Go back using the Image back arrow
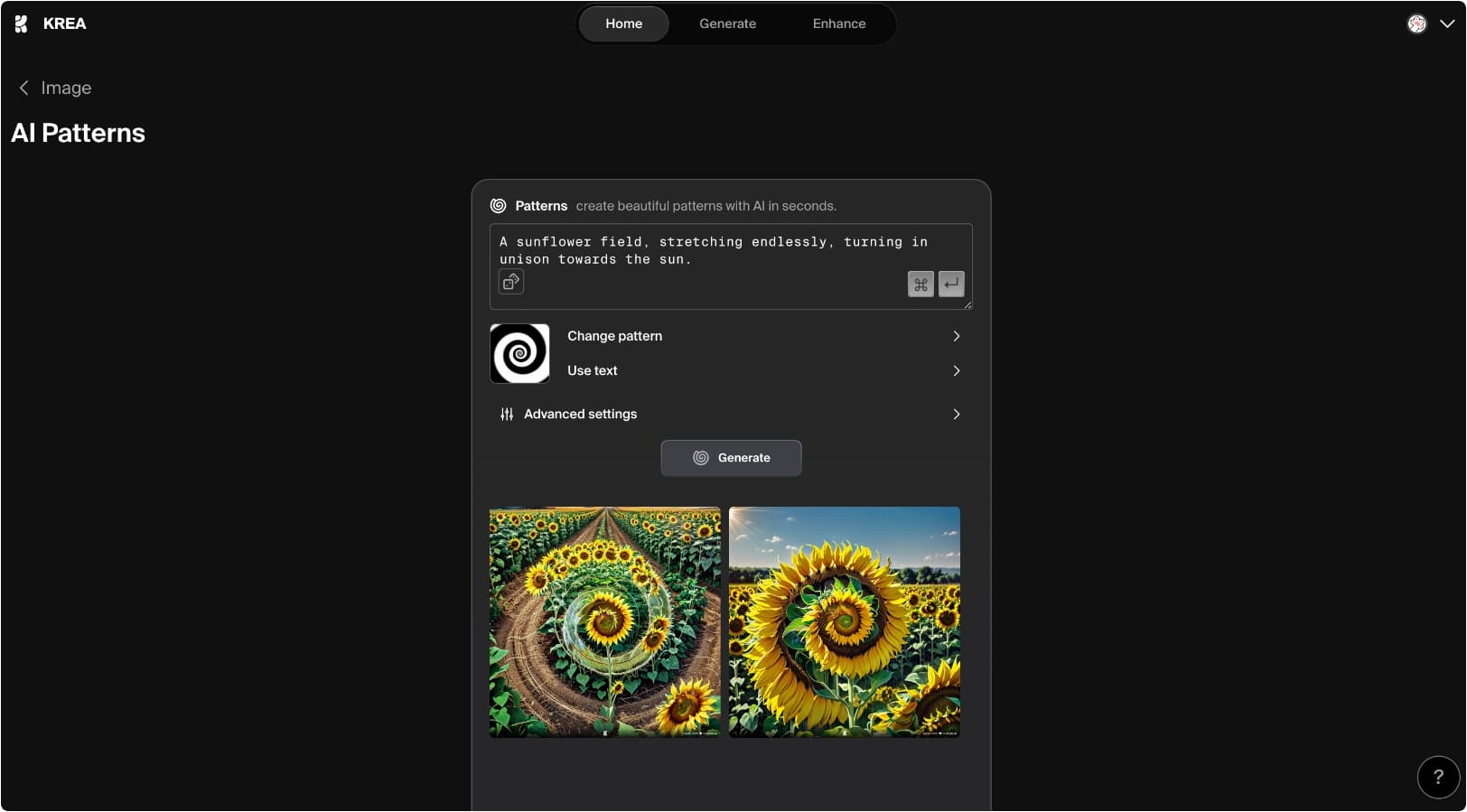Screen dimensions: 1467x812 [24, 88]
